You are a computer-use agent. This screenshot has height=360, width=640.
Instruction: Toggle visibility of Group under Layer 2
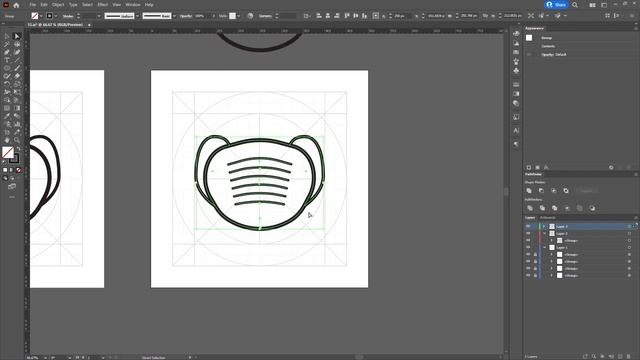528,240
